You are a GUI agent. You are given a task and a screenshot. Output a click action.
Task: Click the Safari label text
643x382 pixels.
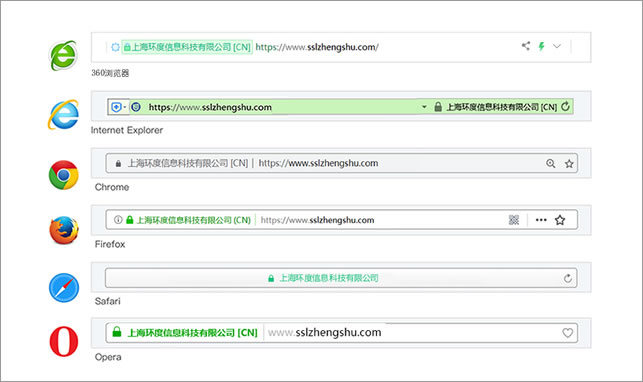click(107, 301)
